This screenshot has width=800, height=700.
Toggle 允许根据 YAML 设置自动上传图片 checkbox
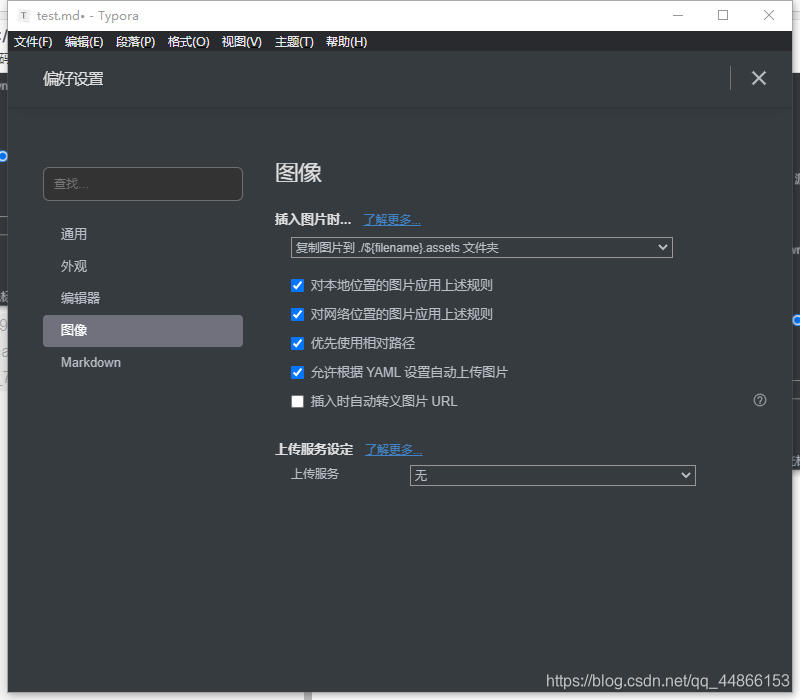click(297, 372)
